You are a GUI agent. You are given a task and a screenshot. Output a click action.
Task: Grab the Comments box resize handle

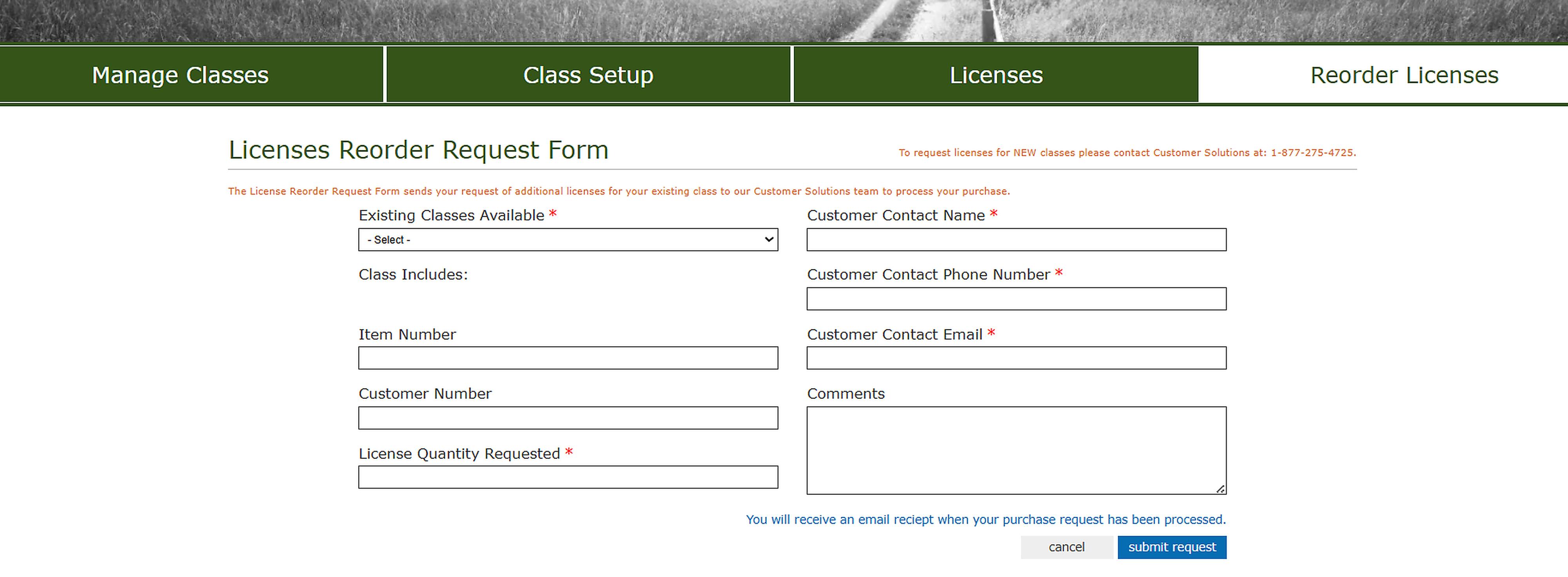point(1220,489)
